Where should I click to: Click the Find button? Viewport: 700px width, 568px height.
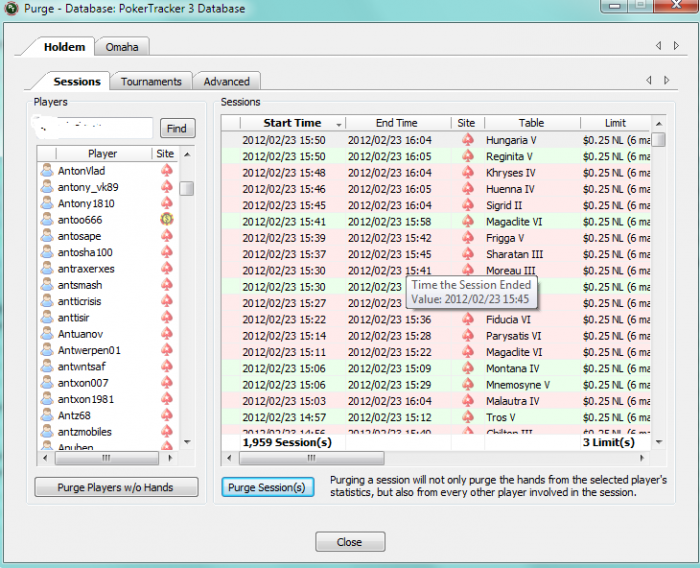pyautogui.click(x=177, y=129)
